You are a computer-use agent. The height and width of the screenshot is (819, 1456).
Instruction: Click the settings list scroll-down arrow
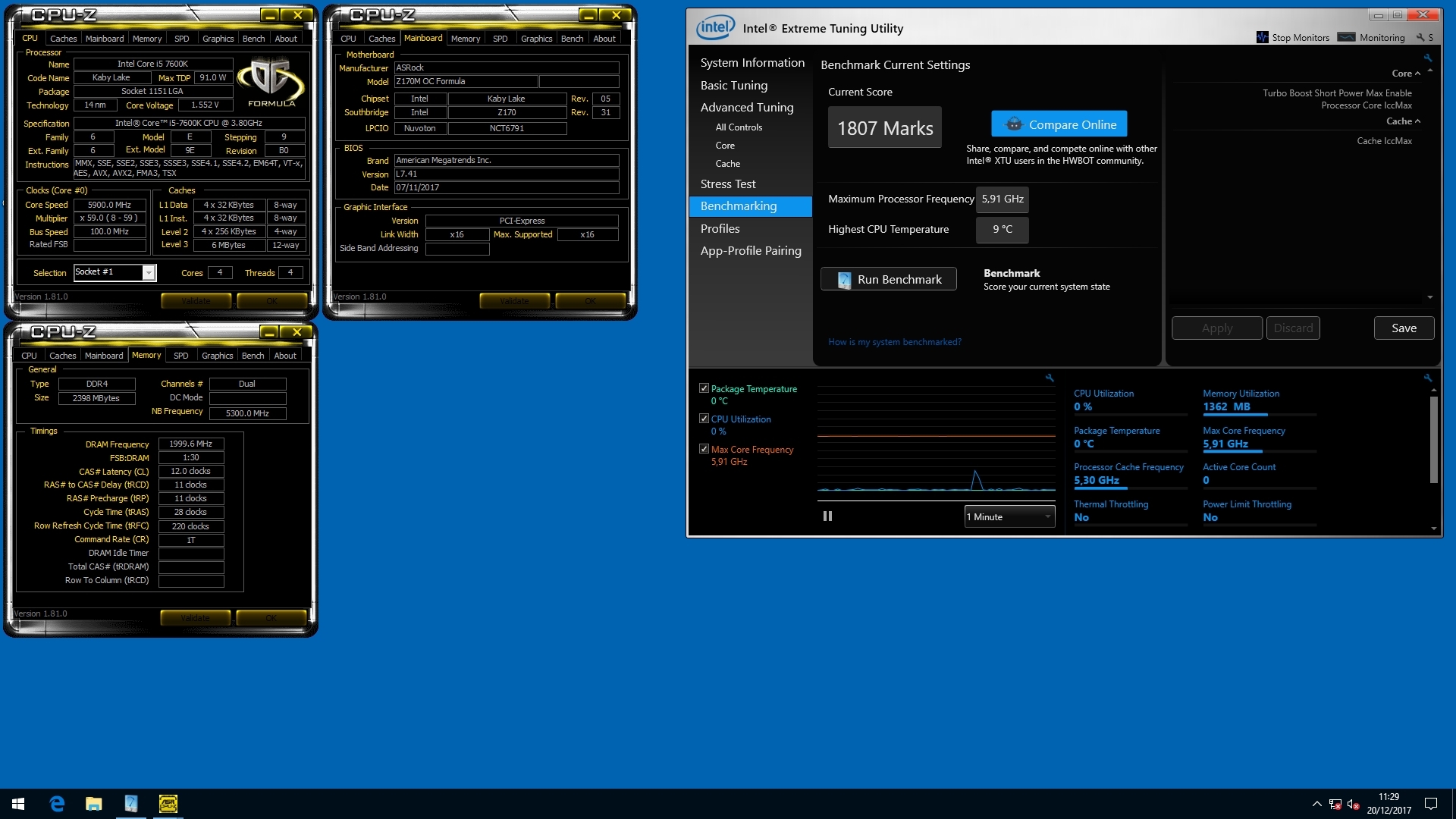coord(1430,297)
